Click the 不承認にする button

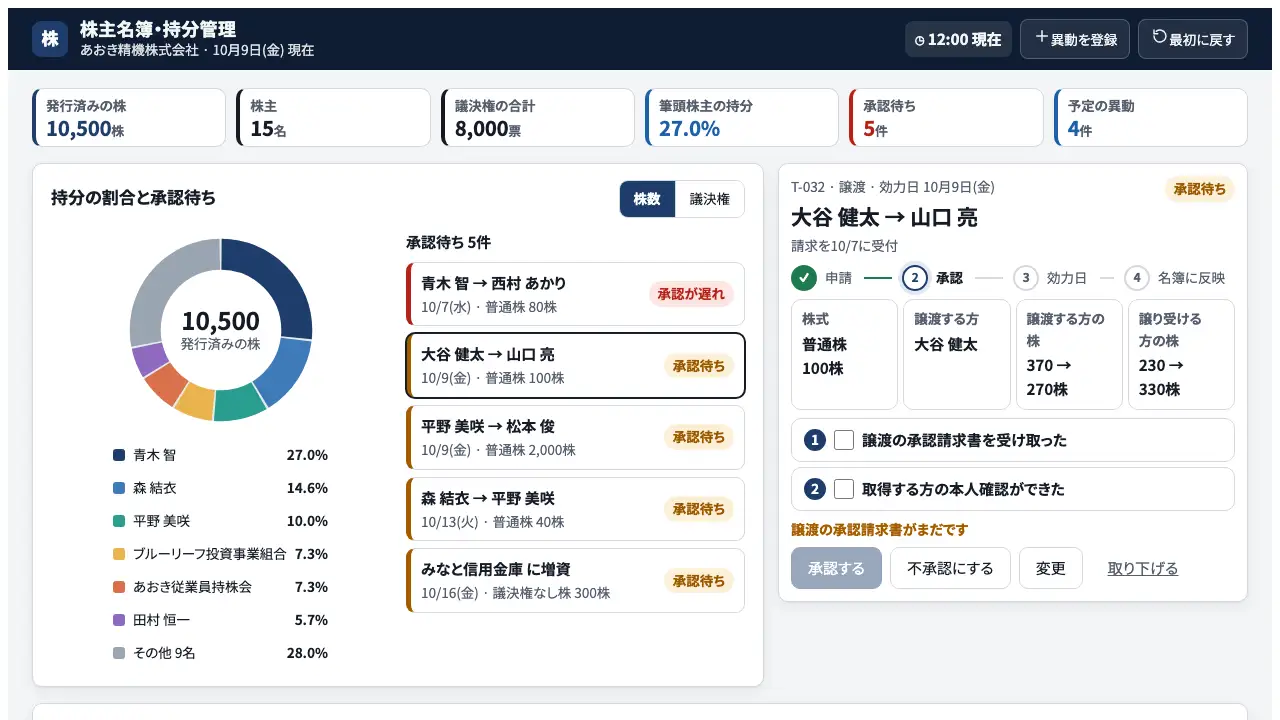click(950, 568)
